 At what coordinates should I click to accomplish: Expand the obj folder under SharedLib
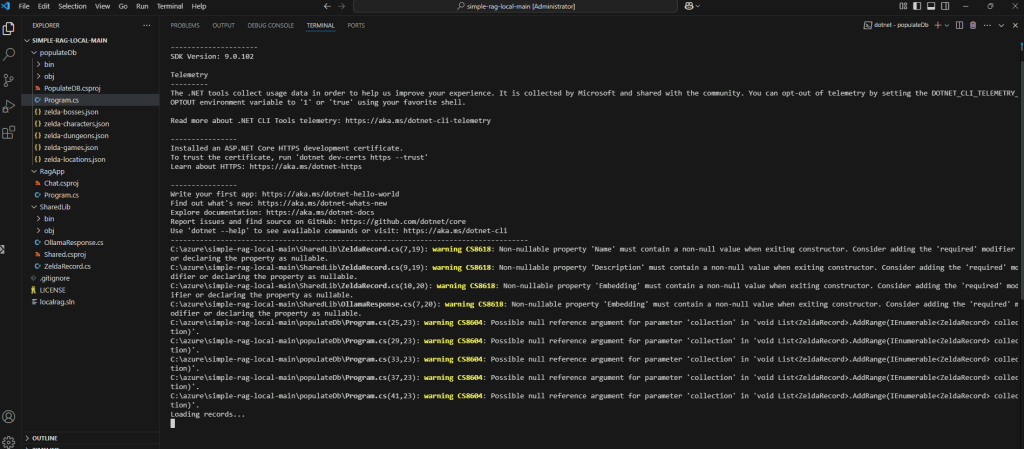[x=89, y=230]
